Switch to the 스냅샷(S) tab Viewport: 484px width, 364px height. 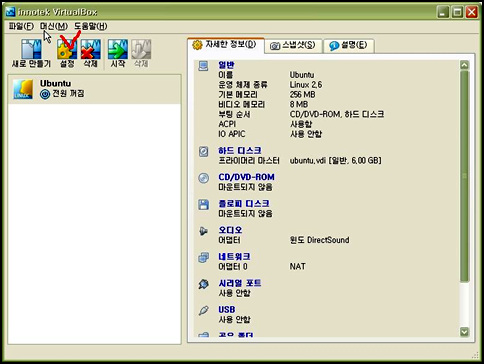coord(294,45)
